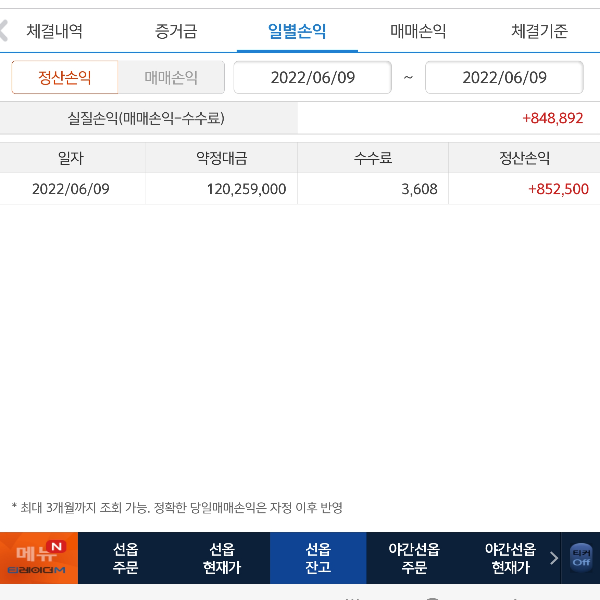Image resolution: width=600 pixels, height=600 pixels.
Task: Select the 일별손익 tab
Action: [x=297, y=31]
